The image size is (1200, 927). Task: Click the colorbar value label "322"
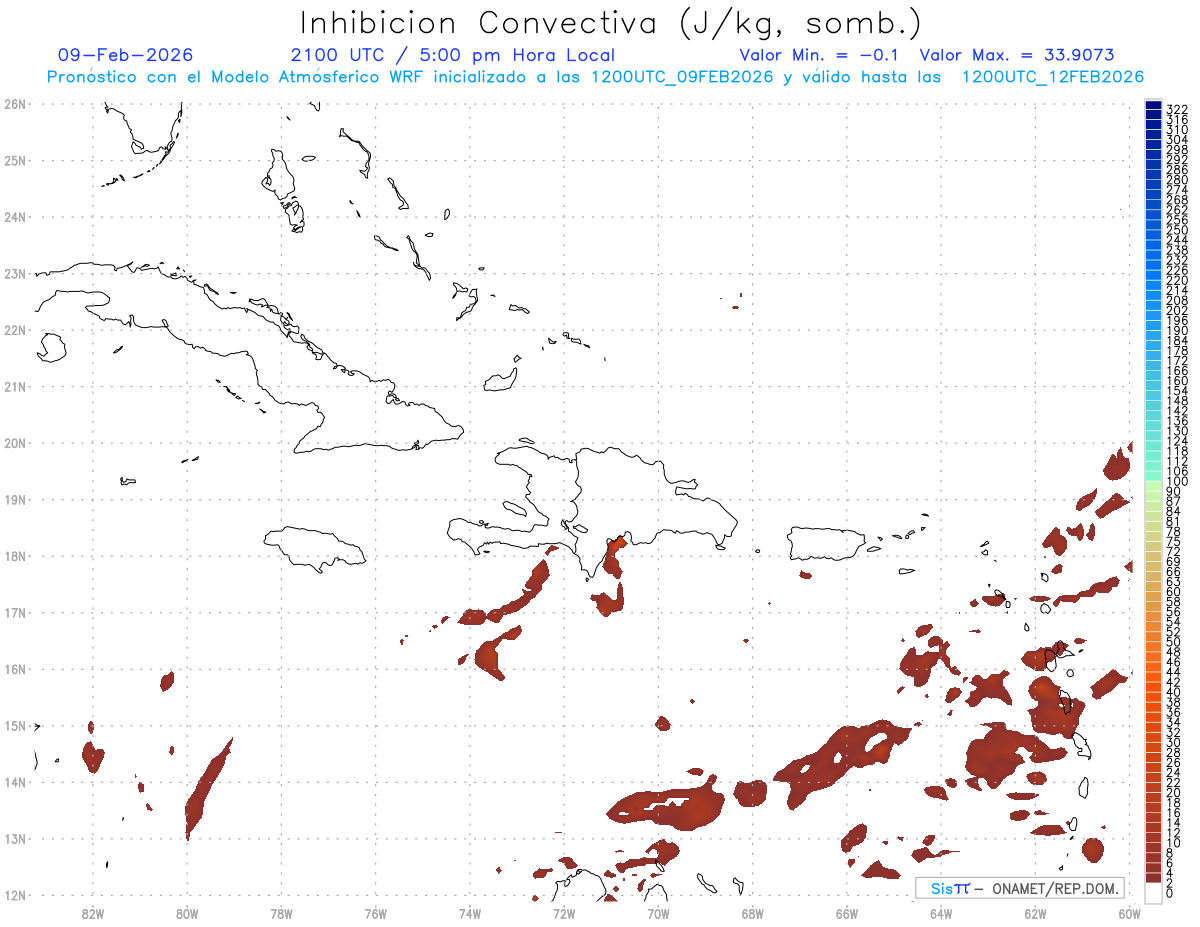(1177, 108)
